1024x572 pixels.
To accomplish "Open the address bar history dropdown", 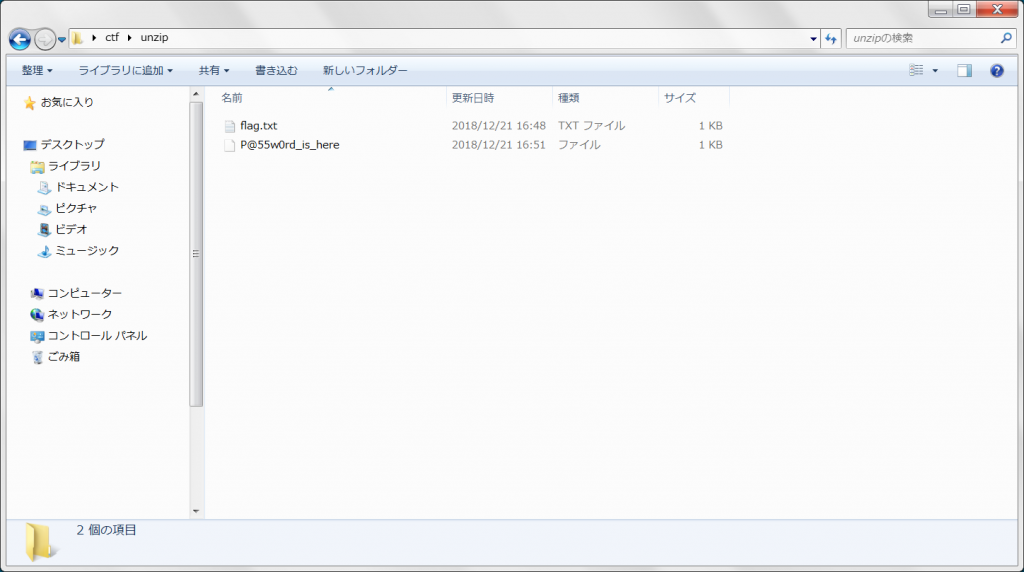I will pos(813,39).
